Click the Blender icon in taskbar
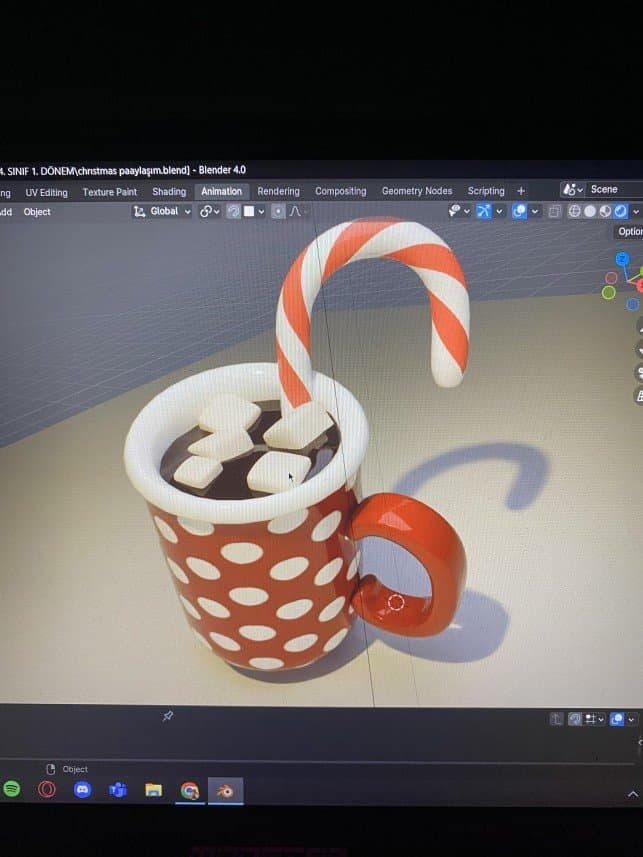Viewport: 643px width, 857px height. (225, 791)
